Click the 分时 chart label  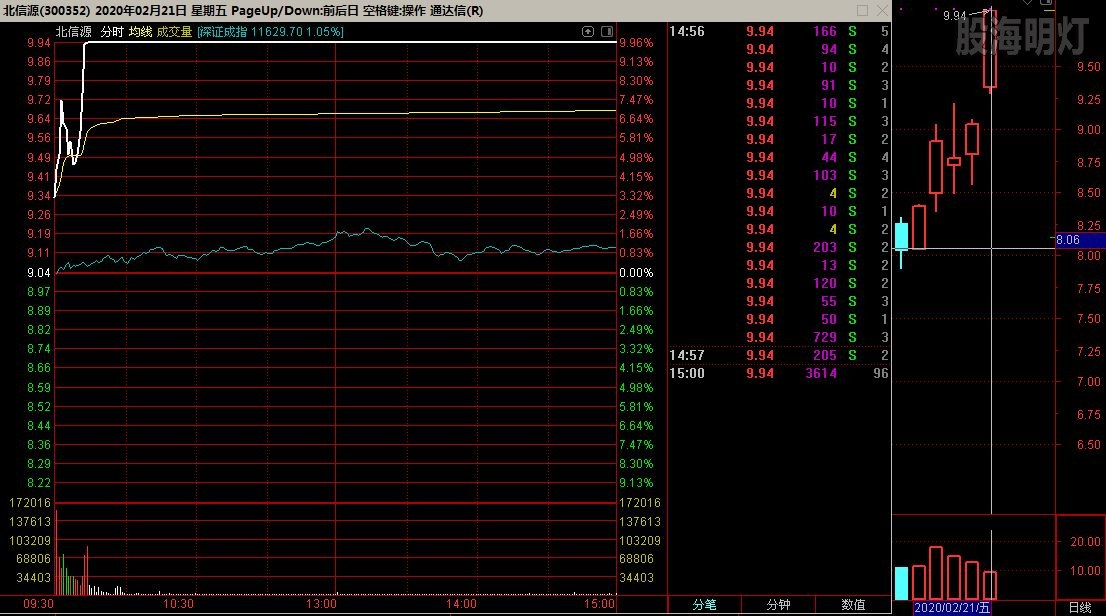[x=111, y=32]
